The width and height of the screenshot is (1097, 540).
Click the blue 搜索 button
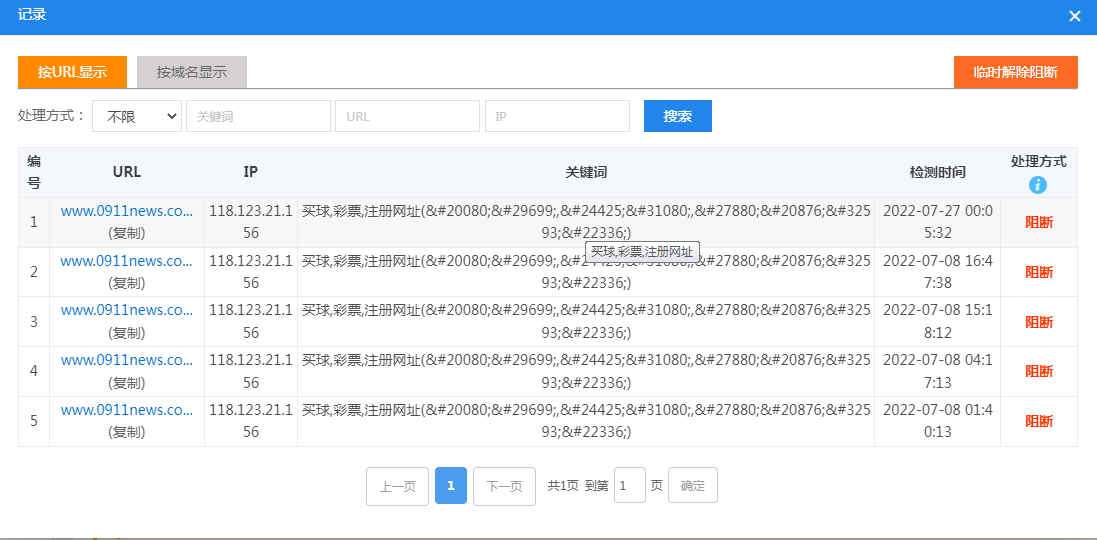(677, 116)
